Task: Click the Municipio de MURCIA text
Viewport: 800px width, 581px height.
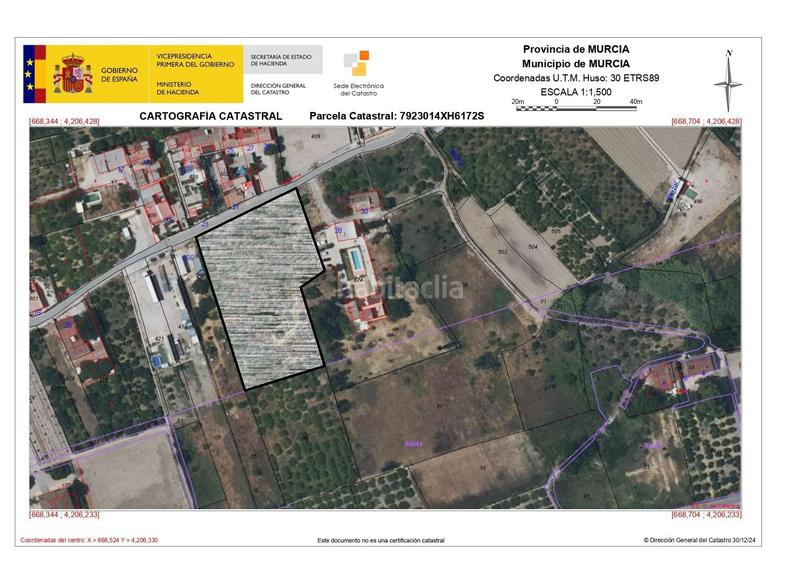Action: click(576, 63)
